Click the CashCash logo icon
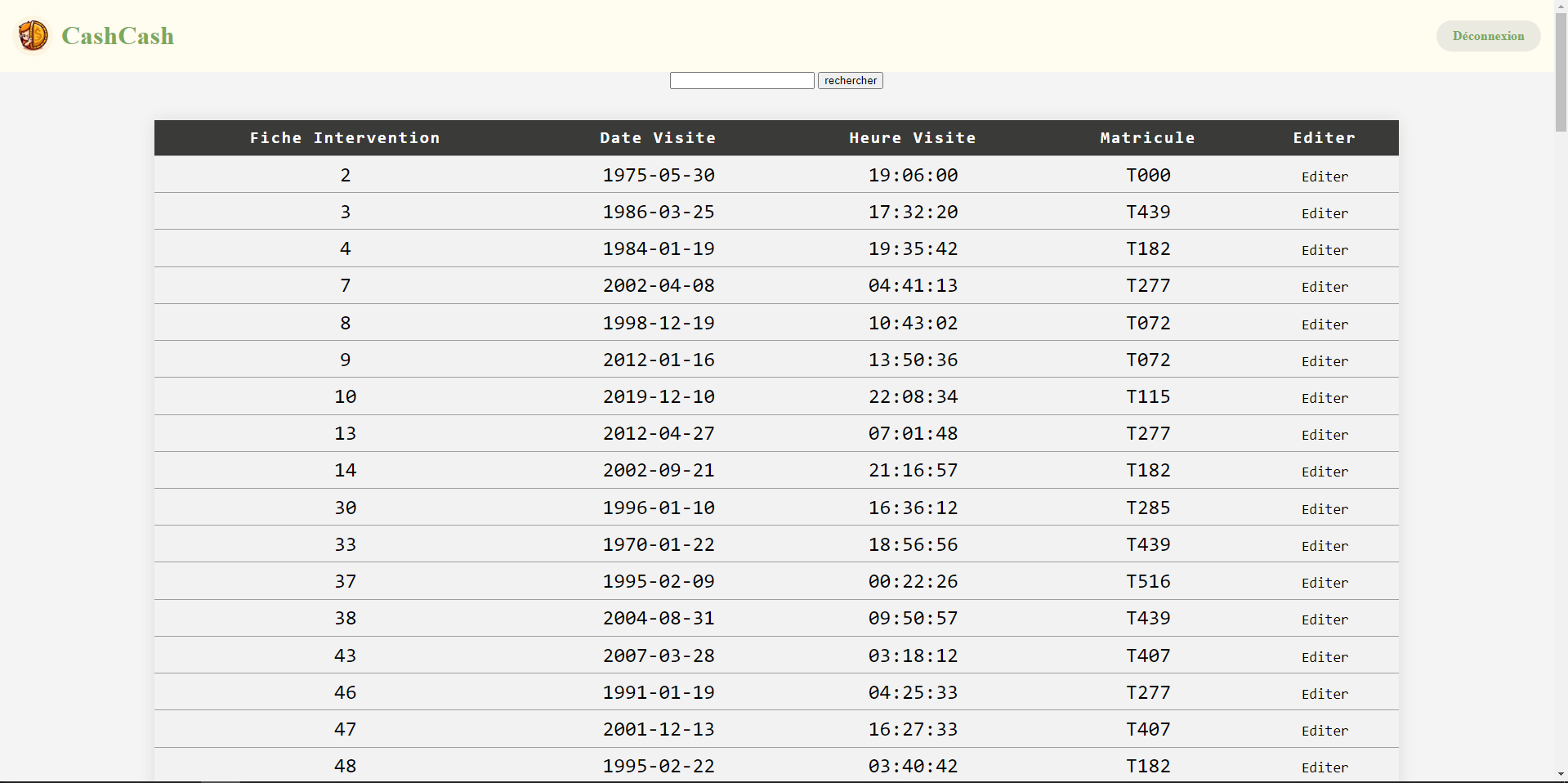Viewport: 1568px width, 783px height. click(34, 36)
